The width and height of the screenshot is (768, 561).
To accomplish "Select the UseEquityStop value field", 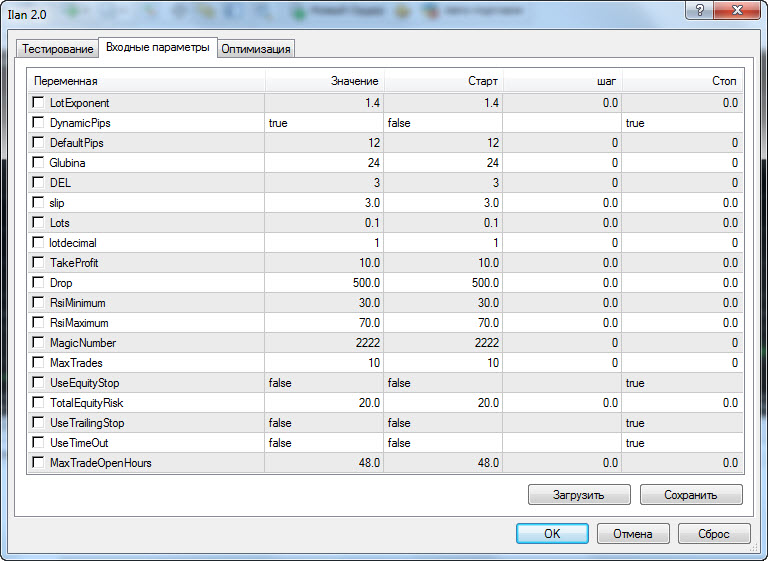I will [x=324, y=383].
